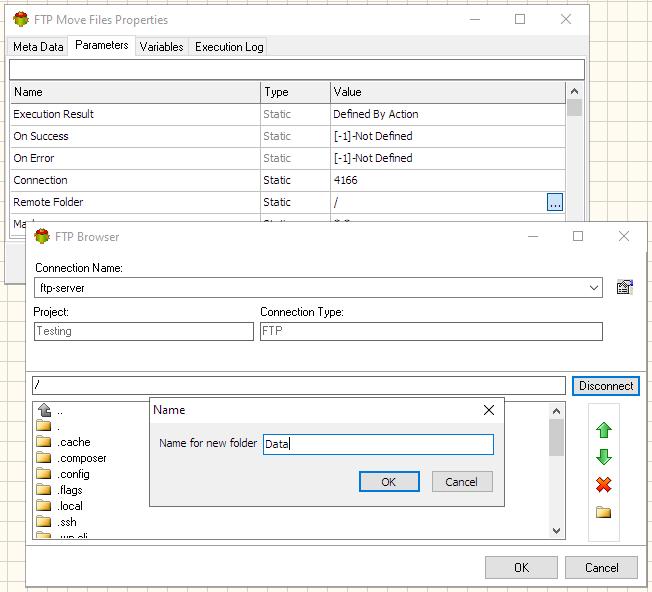Click Remote Folder browse ellipsis button

555,202
